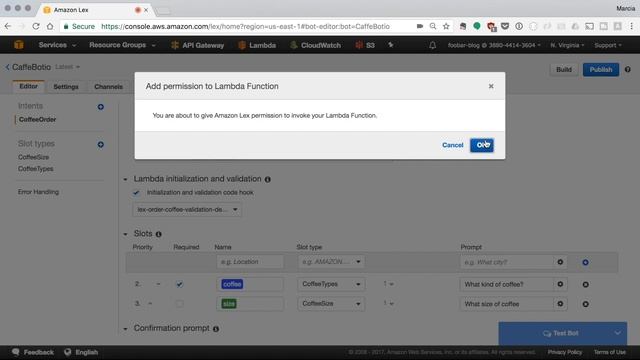This screenshot has height=360, width=640.
Task: Open Feedback link in footer
Action: coord(33,352)
